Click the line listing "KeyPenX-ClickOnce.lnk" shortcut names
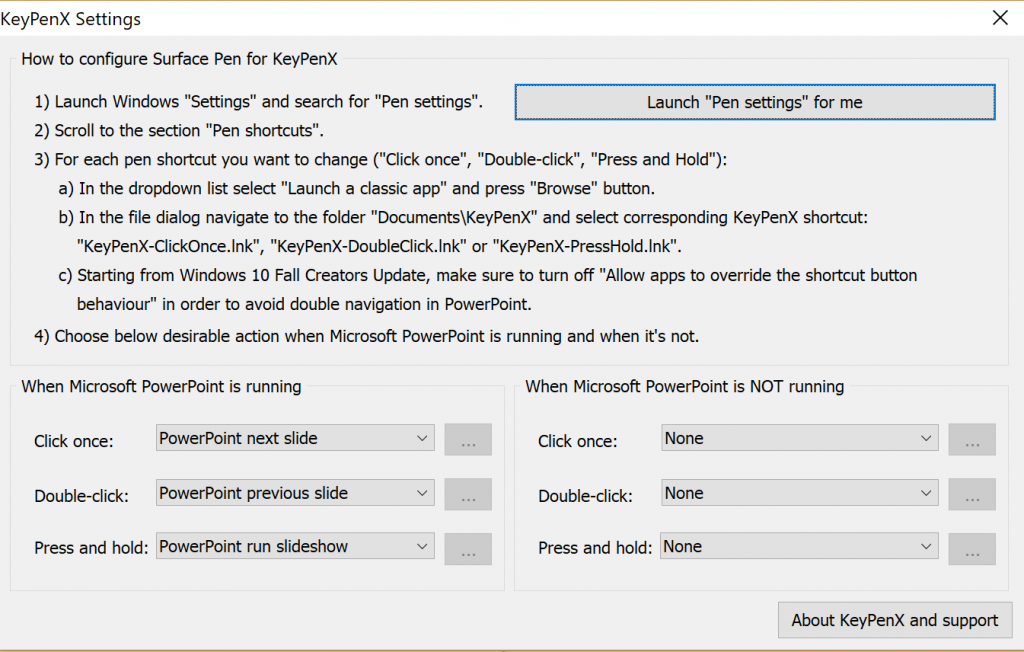Viewport: 1024px width, 652px height. [x=379, y=246]
